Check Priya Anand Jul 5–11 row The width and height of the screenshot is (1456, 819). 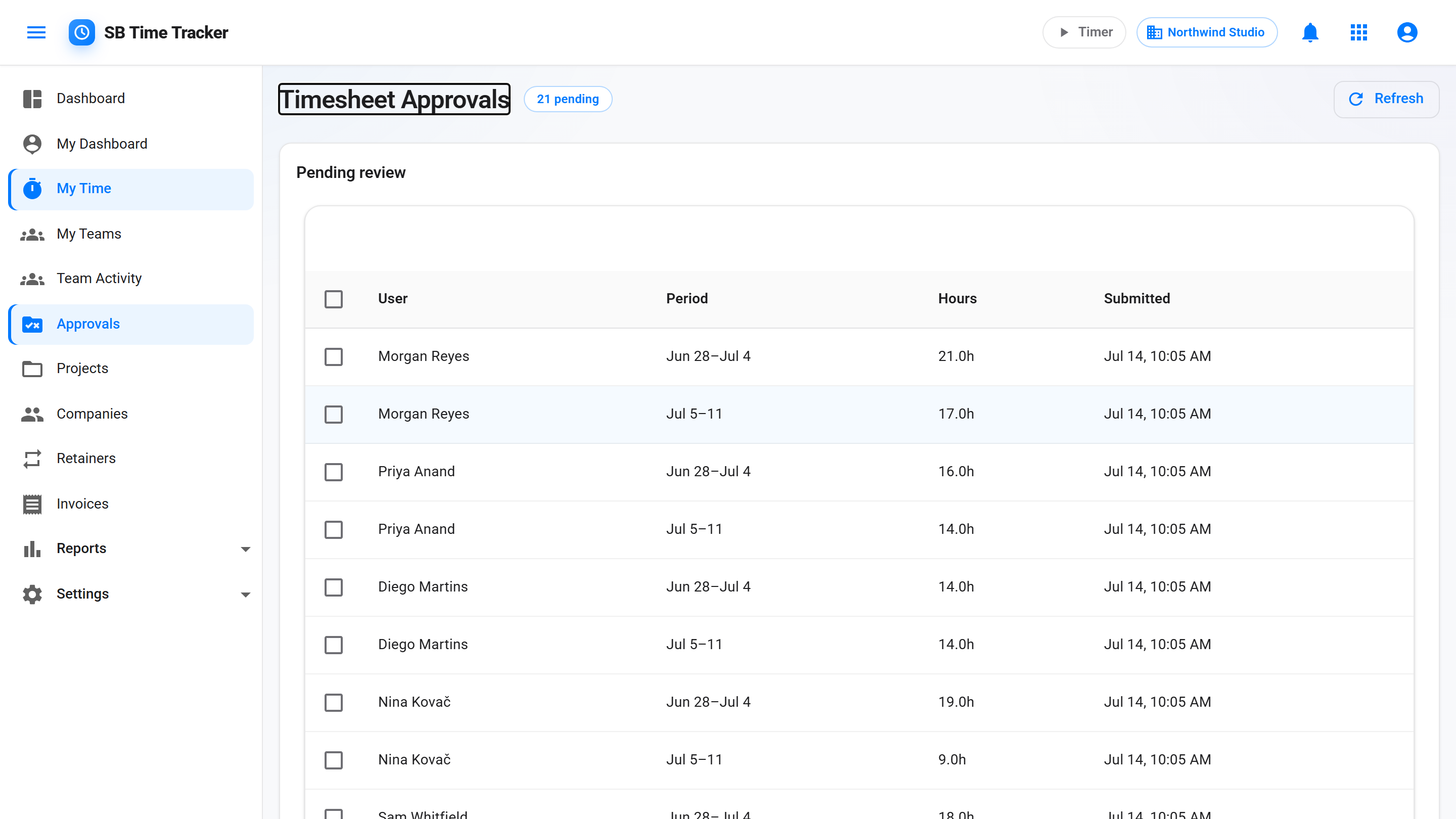point(334,530)
